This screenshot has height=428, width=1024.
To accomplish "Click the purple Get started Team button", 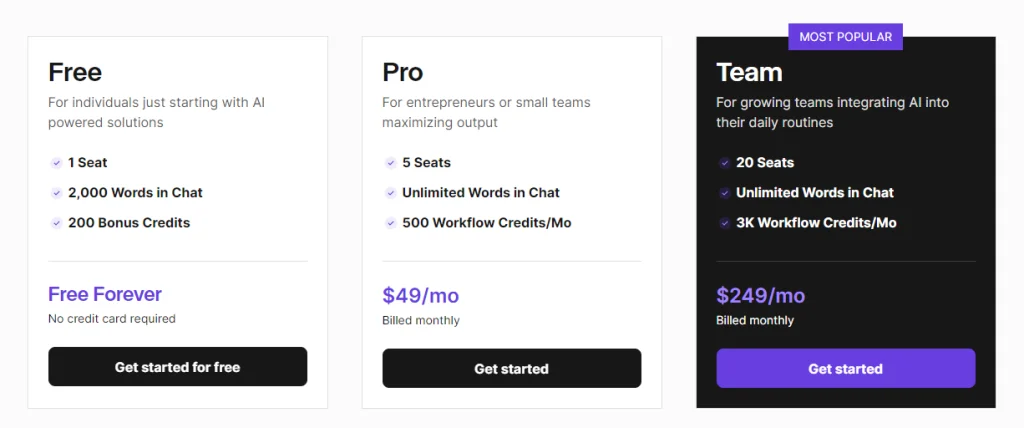I will click(846, 368).
